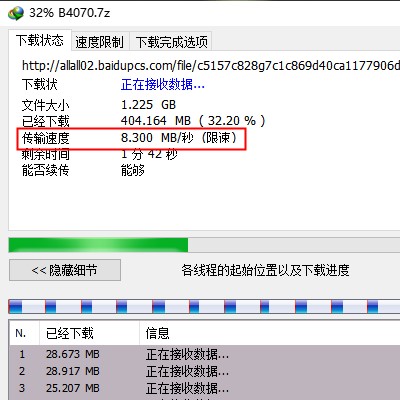Click the 正在接收数据 status text
The height and width of the screenshot is (400, 400).
click(163, 85)
